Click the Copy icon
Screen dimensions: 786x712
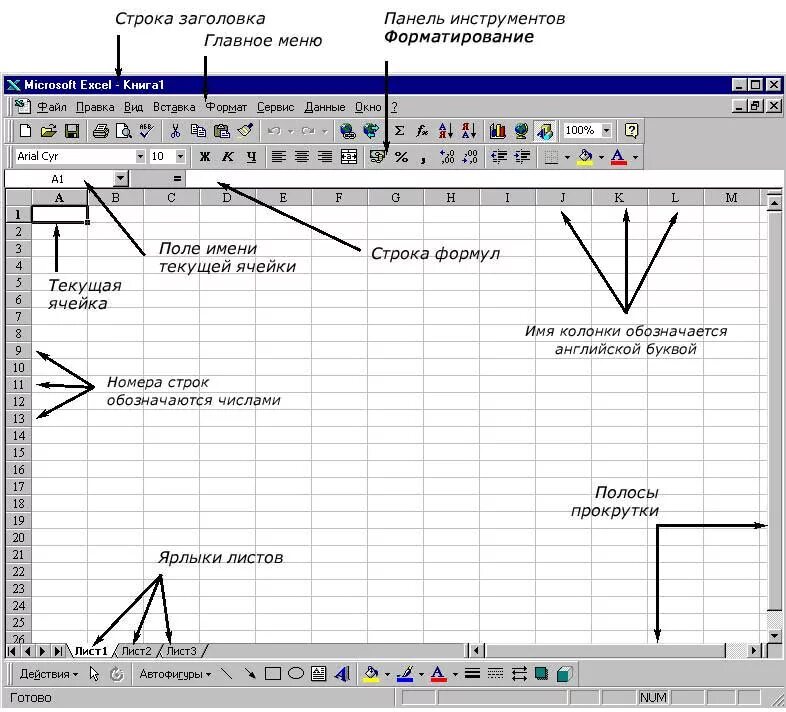[x=198, y=131]
